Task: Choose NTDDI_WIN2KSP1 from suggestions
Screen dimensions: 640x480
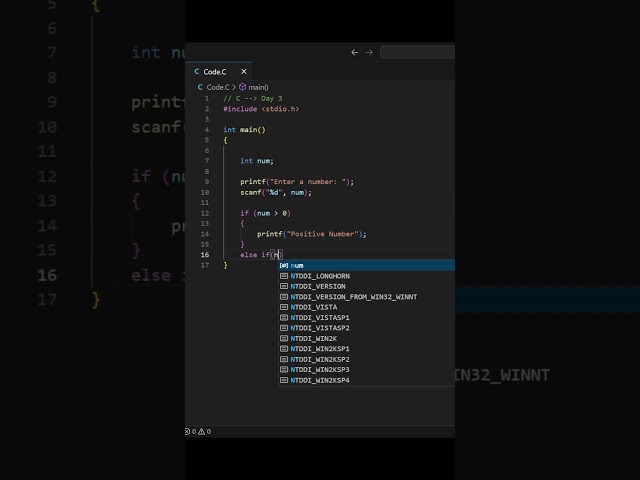Action: (367, 349)
